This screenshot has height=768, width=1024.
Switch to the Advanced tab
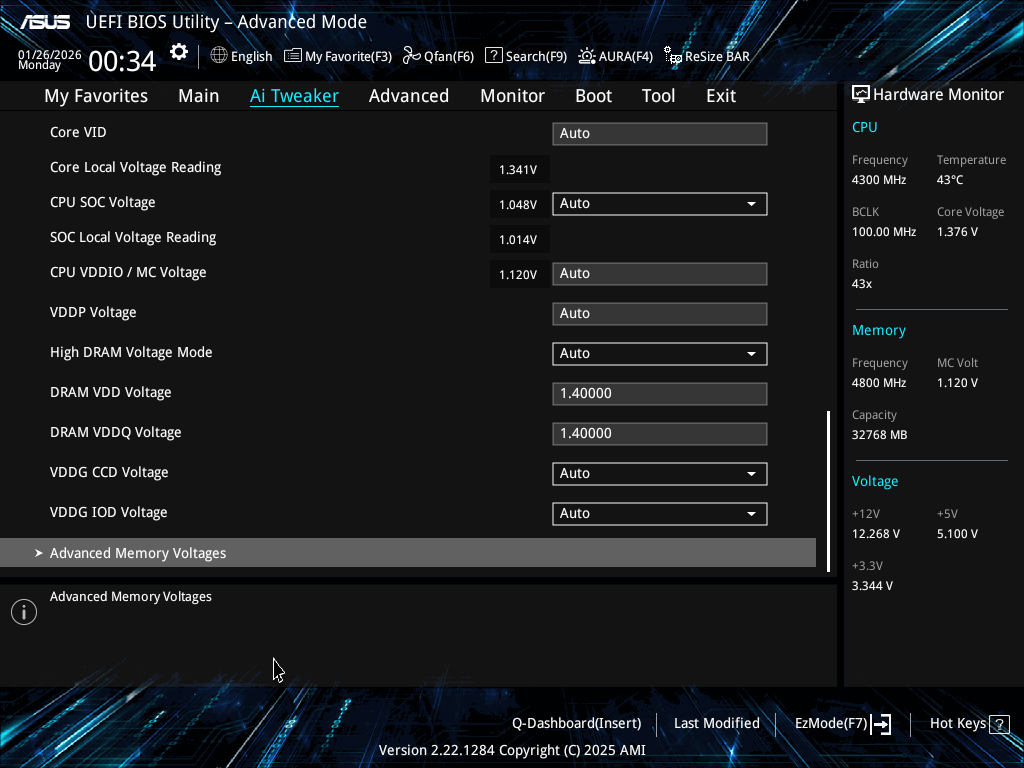(408, 96)
